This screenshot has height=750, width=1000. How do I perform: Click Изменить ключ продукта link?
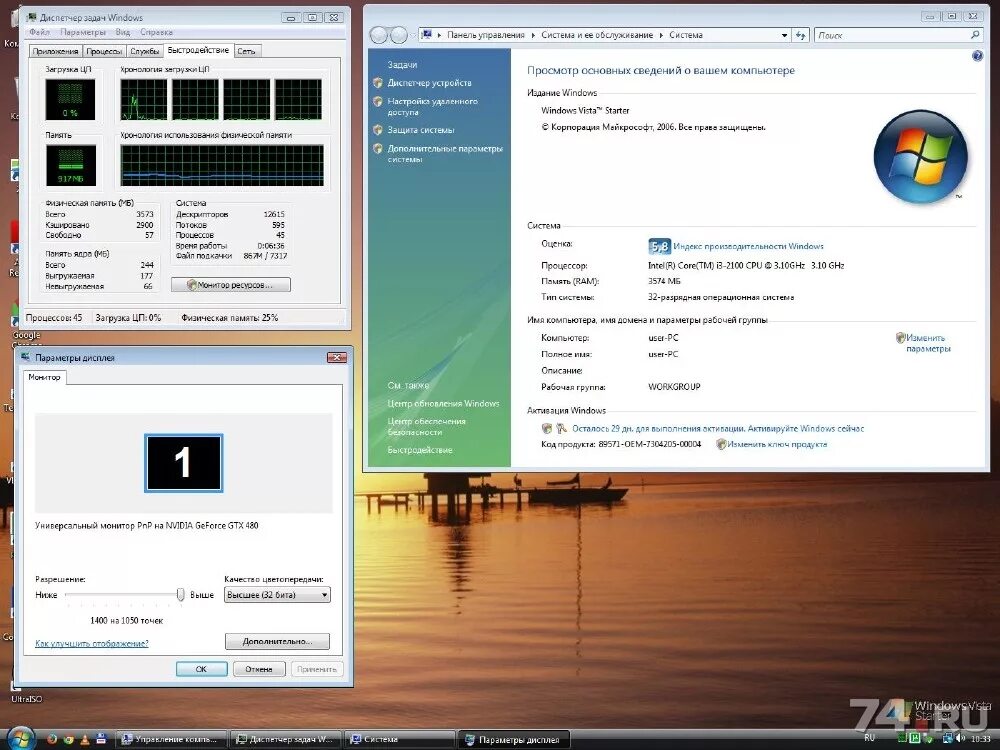(777, 445)
